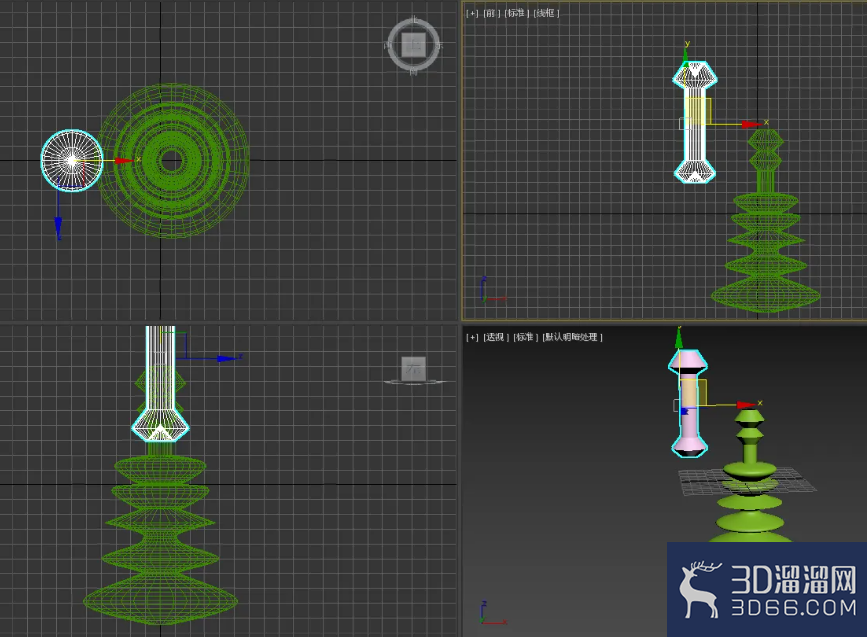The image size is (867, 637).
Task: Grab the blue axis arrow in Top viewport
Action: 58,226
